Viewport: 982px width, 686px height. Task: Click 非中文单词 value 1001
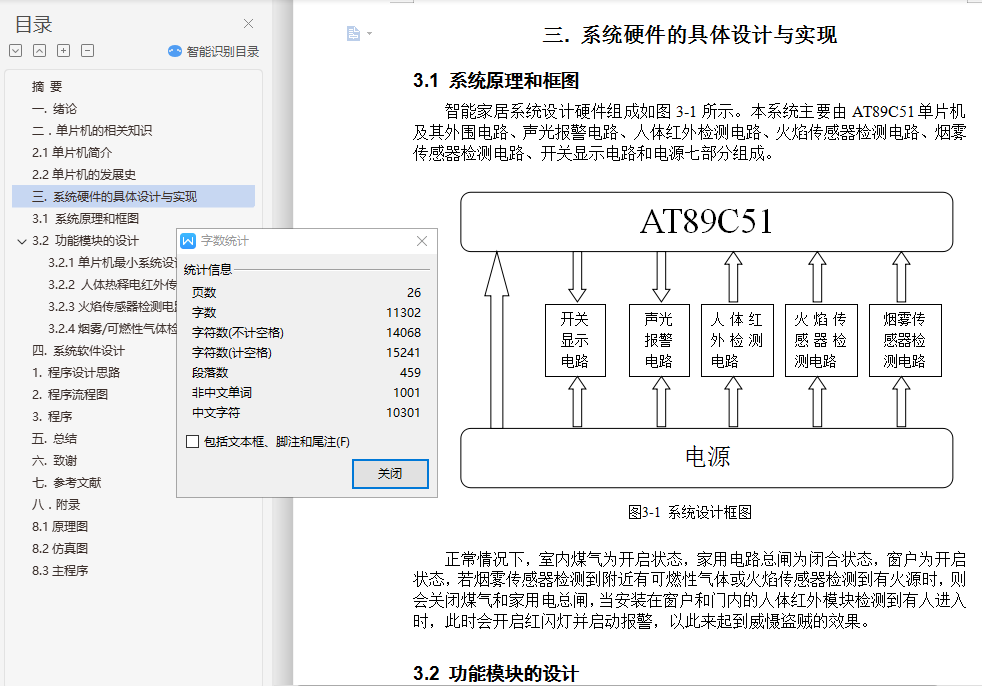(406, 393)
